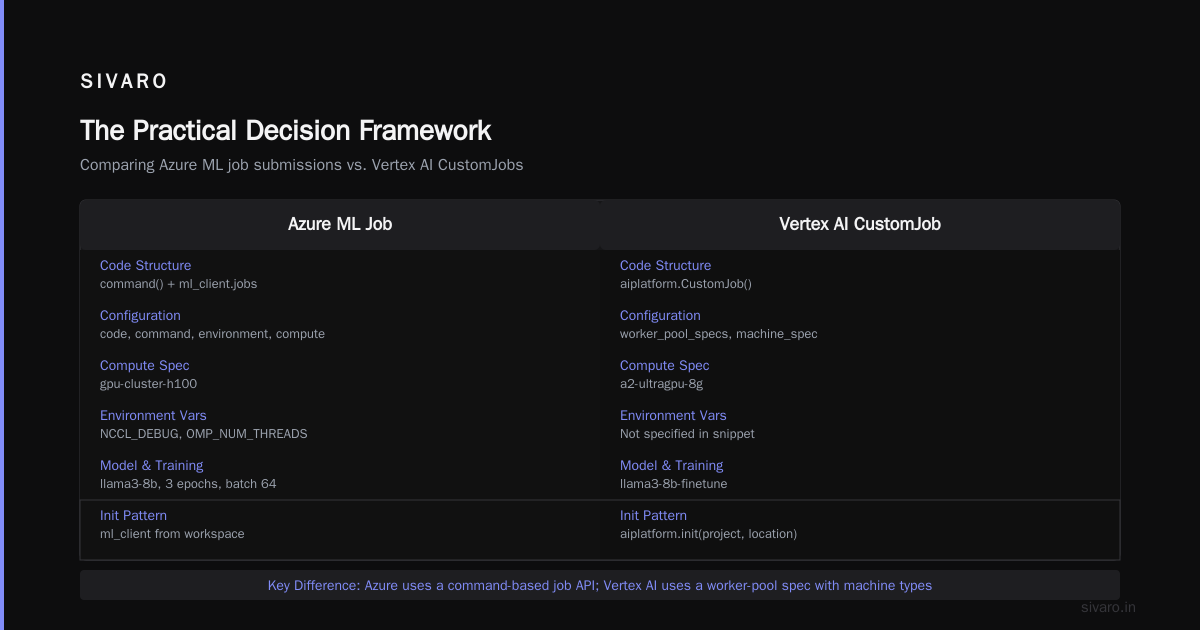Select the llama3-8b-finetune value

coord(673,484)
